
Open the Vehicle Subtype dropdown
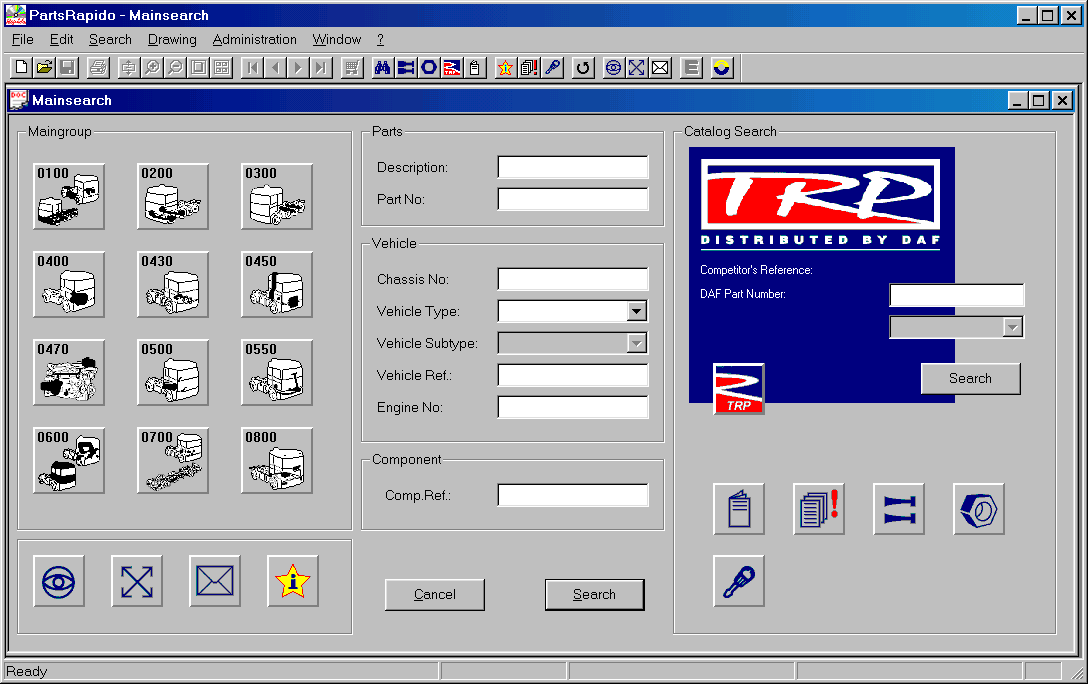pyautogui.click(x=636, y=343)
